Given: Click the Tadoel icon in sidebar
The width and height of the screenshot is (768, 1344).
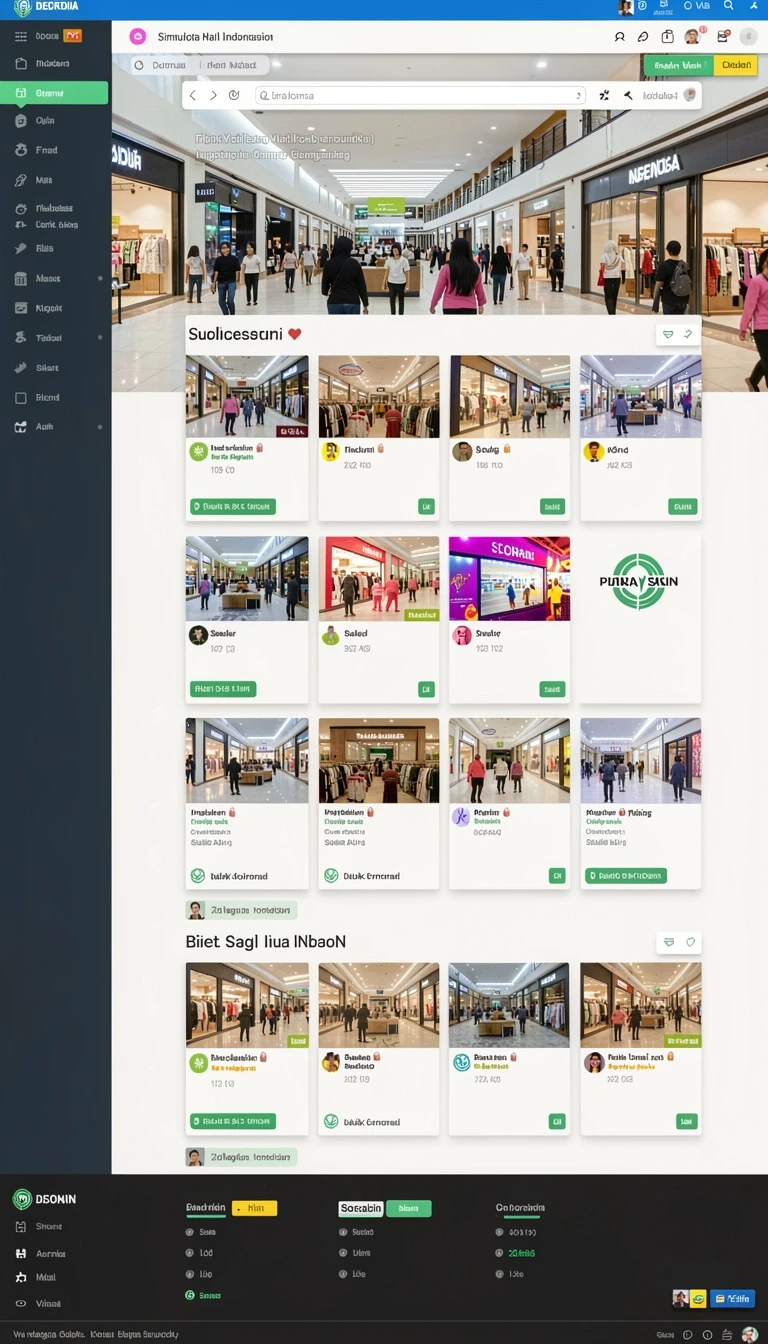Looking at the screenshot, I should 21,338.
